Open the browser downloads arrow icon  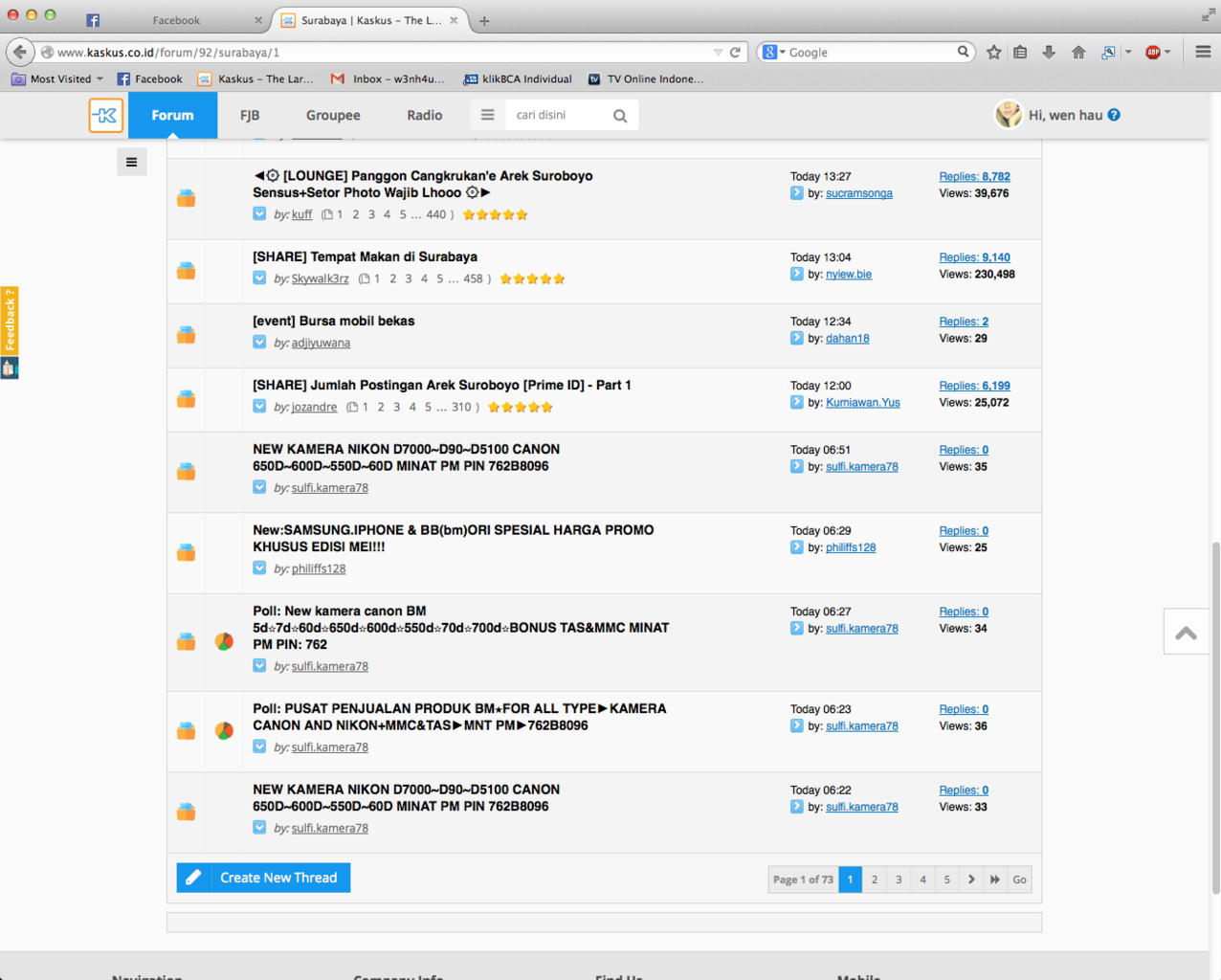click(1049, 53)
